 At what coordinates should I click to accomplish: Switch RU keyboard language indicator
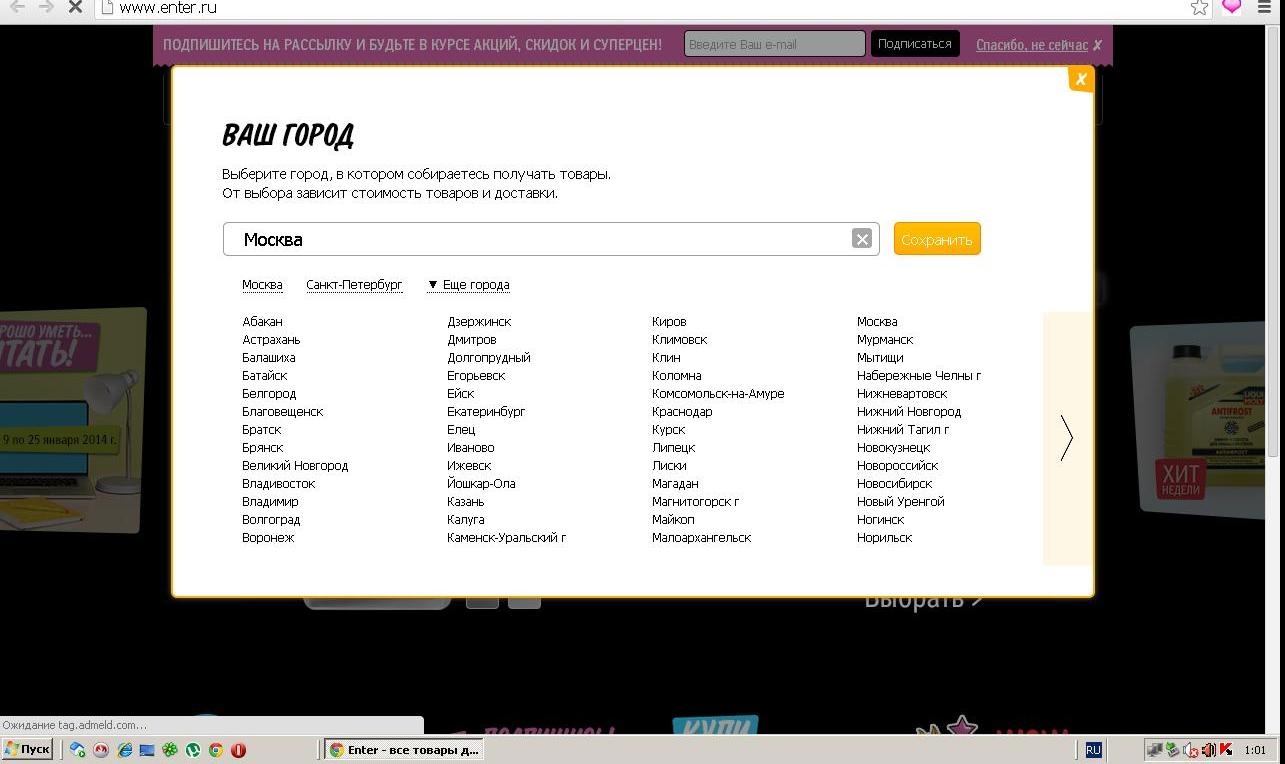pyautogui.click(x=1093, y=750)
